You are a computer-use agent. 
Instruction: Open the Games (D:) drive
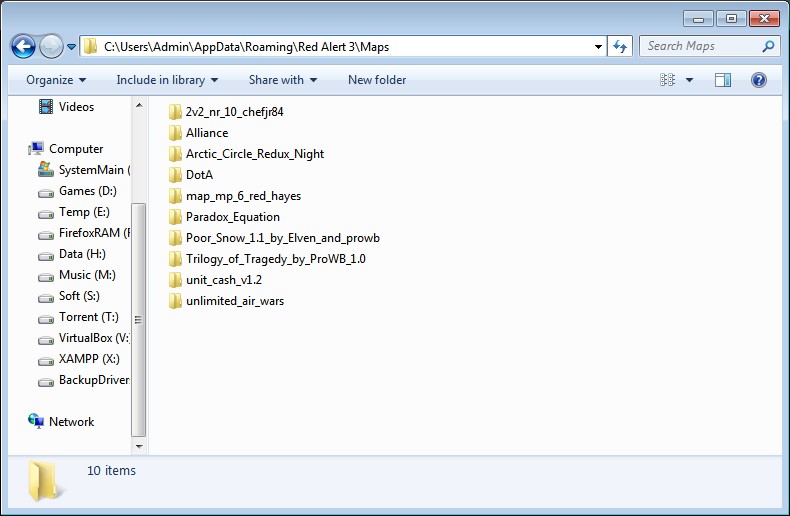point(88,191)
